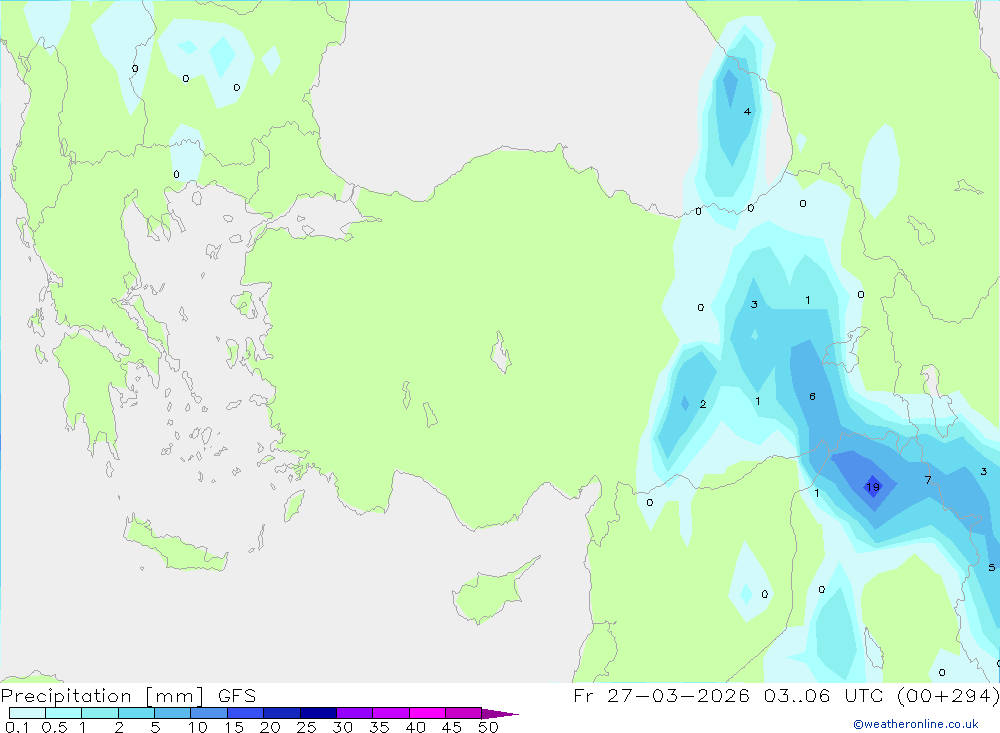Click the legend label "0.5"
The height and width of the screenshot is (733, 1000).
click(x=54, y=727)
